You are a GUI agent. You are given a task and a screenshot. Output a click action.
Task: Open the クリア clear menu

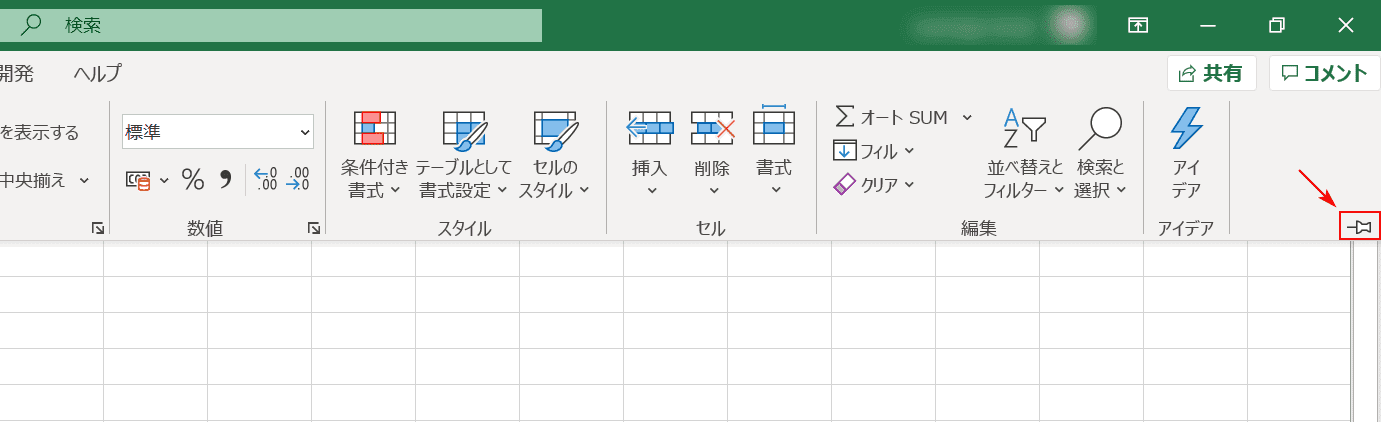tap(874, 185)
